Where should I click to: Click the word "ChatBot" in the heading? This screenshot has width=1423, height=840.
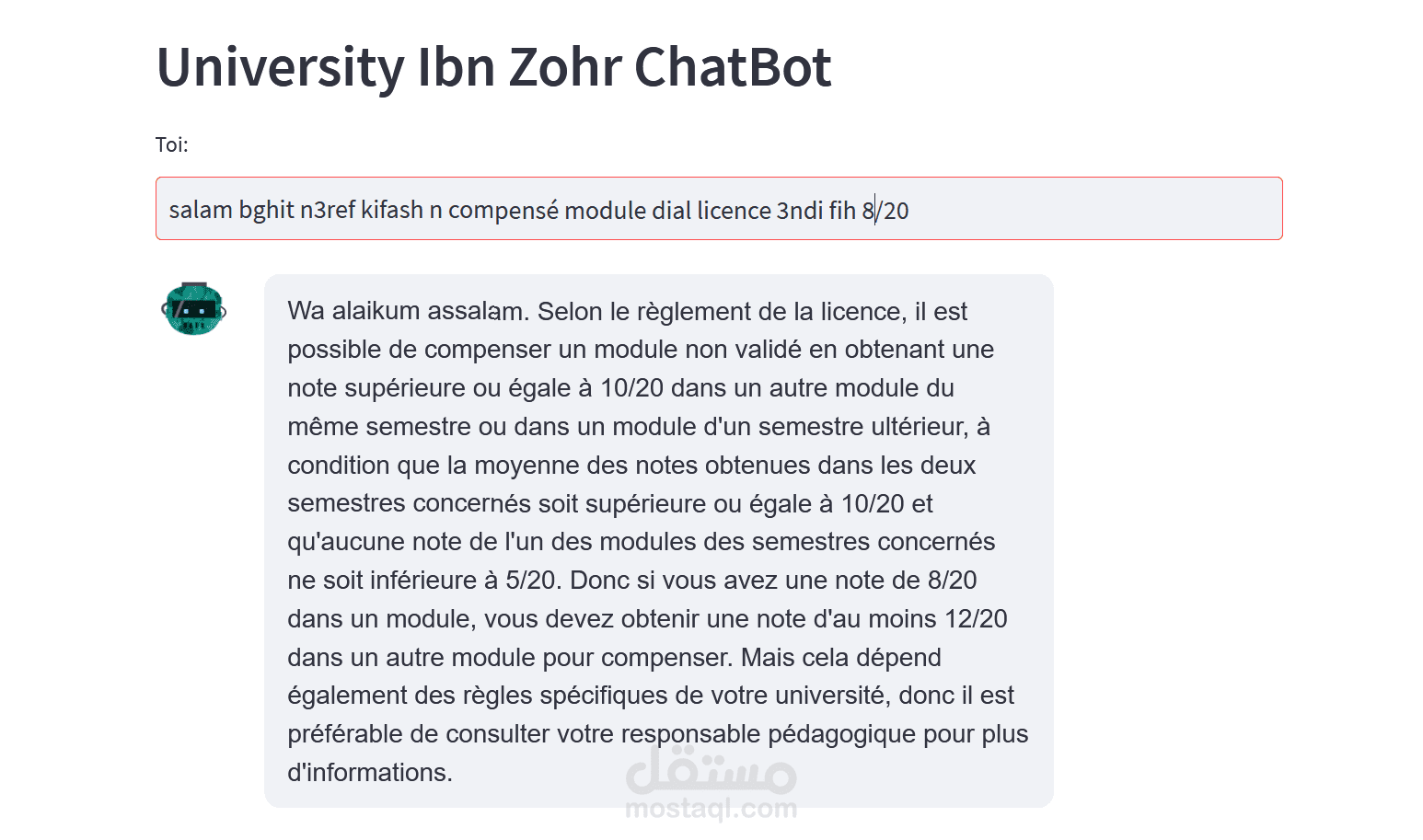pyautogui.click(x=733, y=67)
